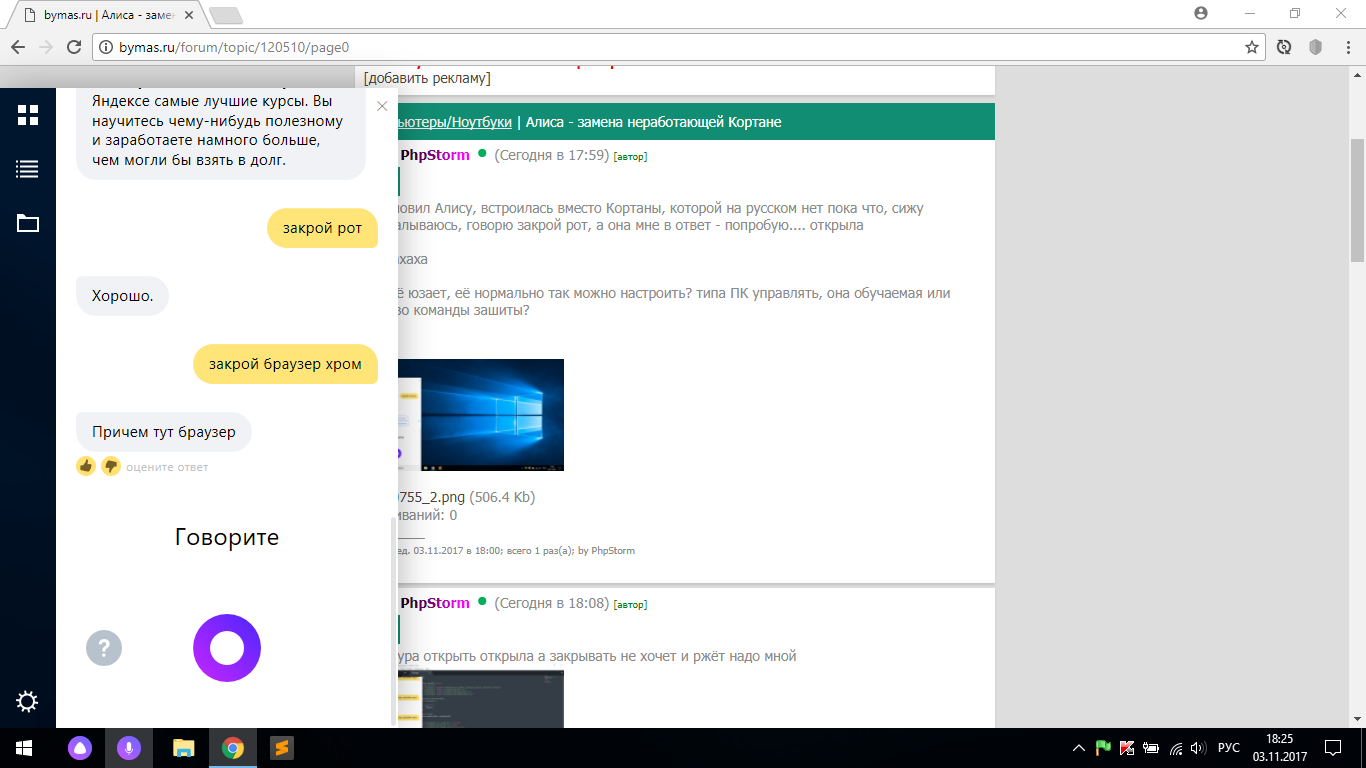
Task: Click the gray shield extension icon
Action: [1316, 47]
